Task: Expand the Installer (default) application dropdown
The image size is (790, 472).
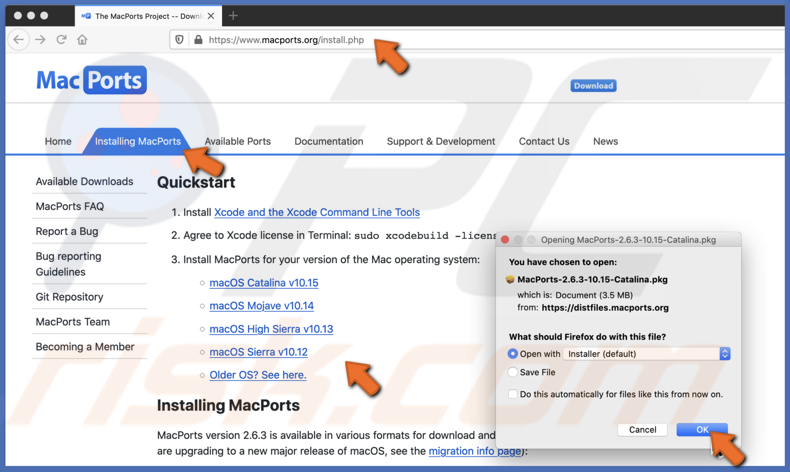Action: [x=647, y=354]
